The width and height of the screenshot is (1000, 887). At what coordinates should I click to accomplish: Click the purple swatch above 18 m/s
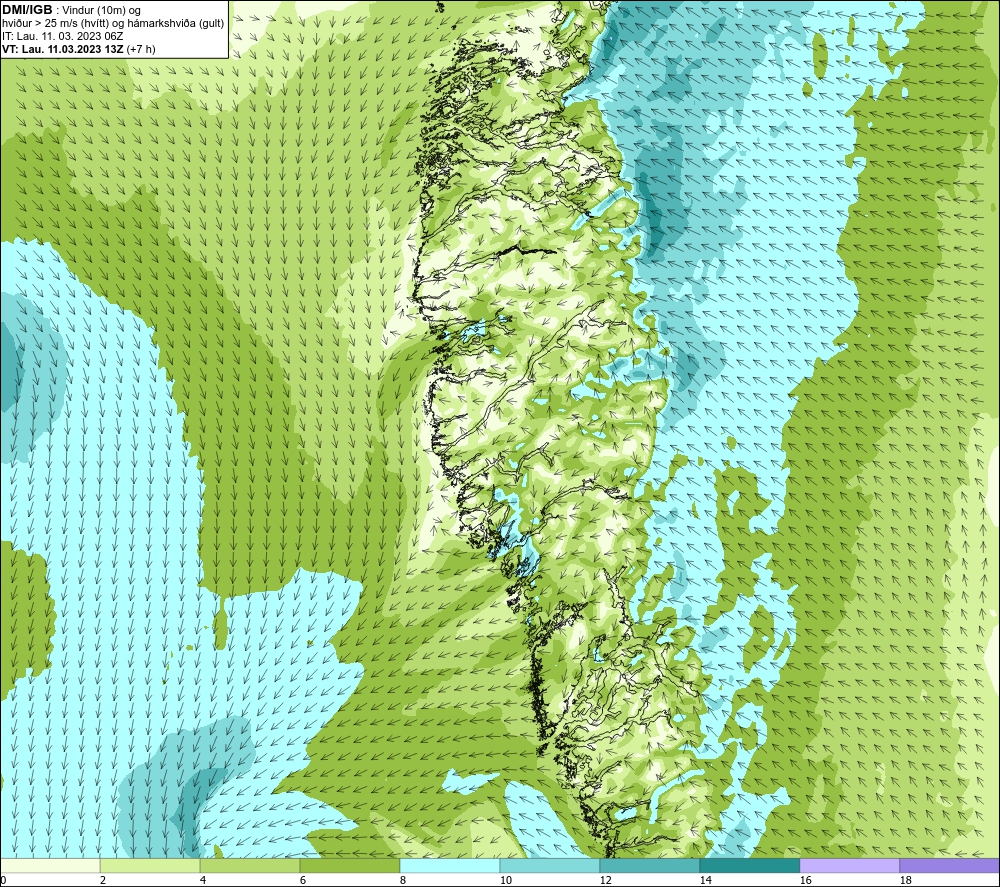point(950,866)
